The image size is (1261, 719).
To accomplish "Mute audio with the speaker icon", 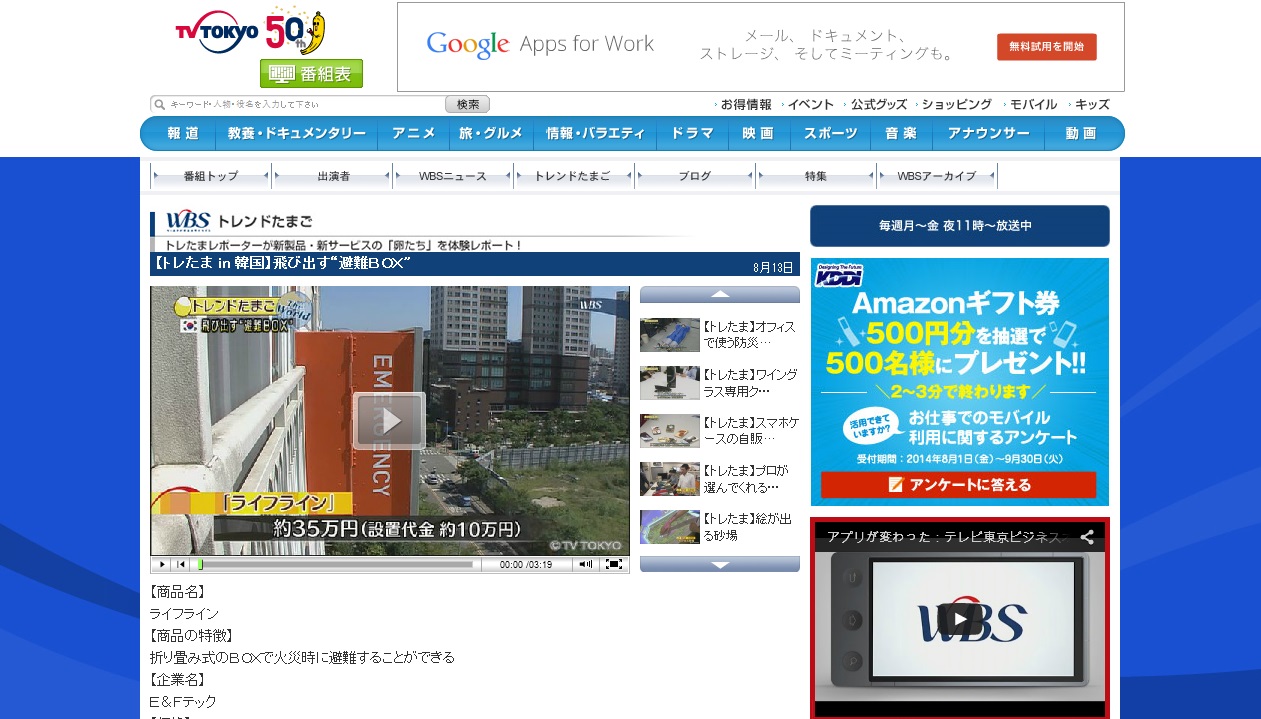I will click(x=586, y=564).
